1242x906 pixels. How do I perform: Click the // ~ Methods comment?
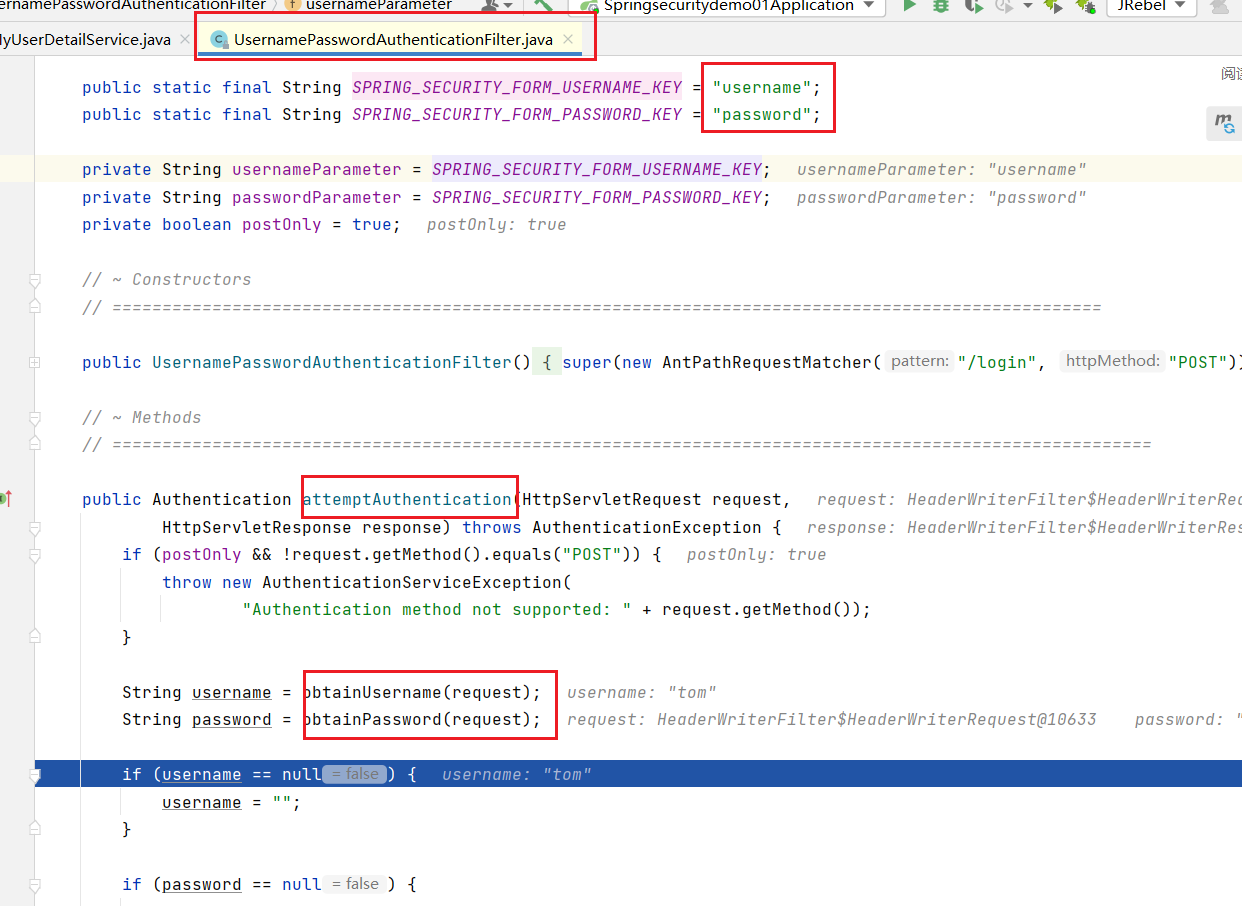click(x=142, y=417)
